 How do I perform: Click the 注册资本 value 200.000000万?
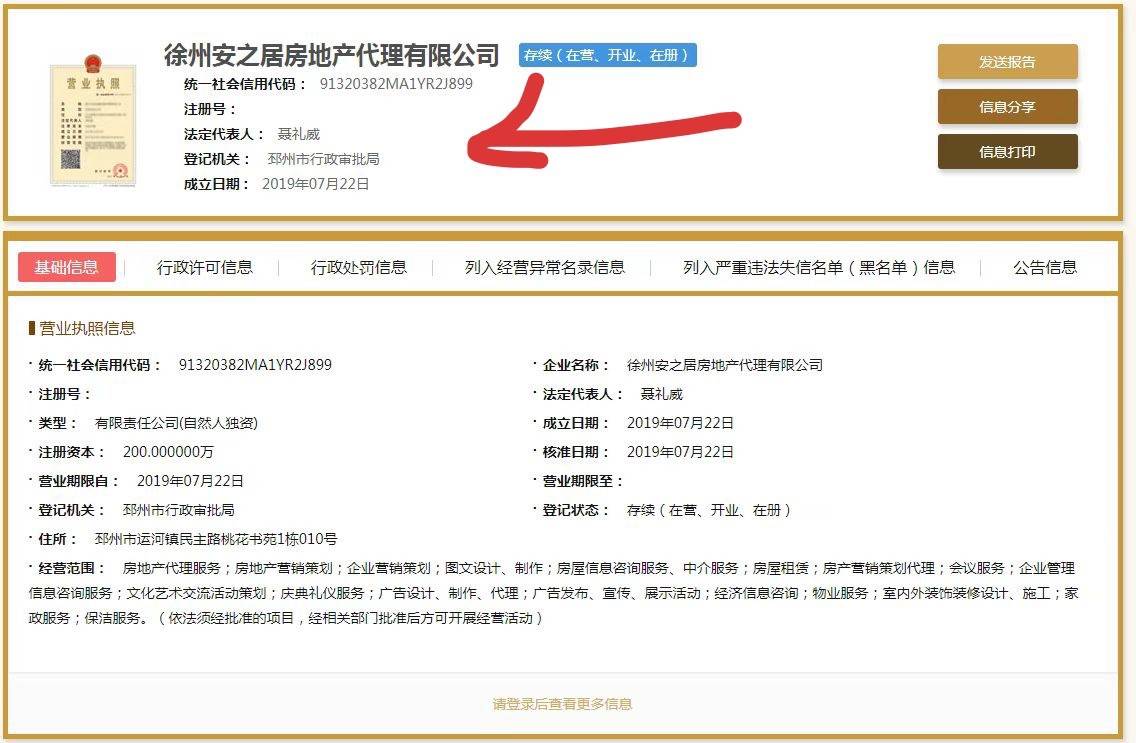click(168, 452)
